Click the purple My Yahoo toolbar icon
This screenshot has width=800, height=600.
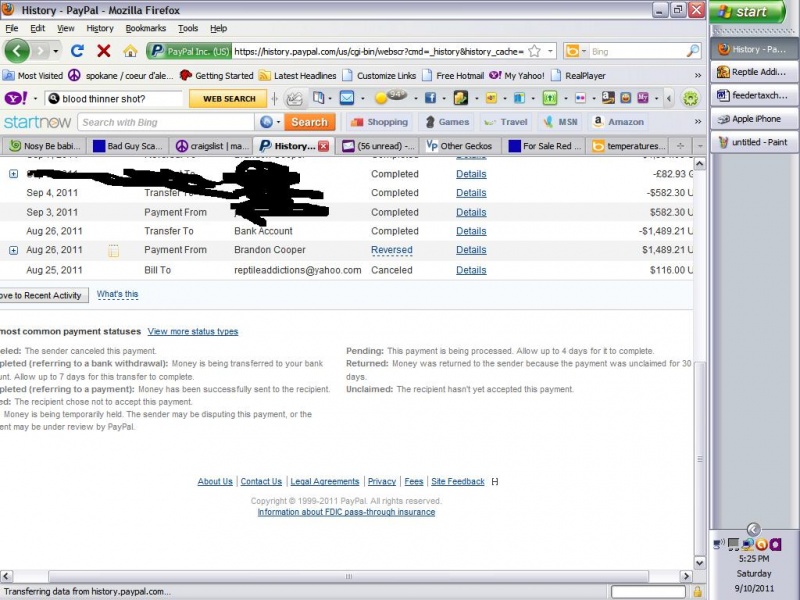point(643,97)
